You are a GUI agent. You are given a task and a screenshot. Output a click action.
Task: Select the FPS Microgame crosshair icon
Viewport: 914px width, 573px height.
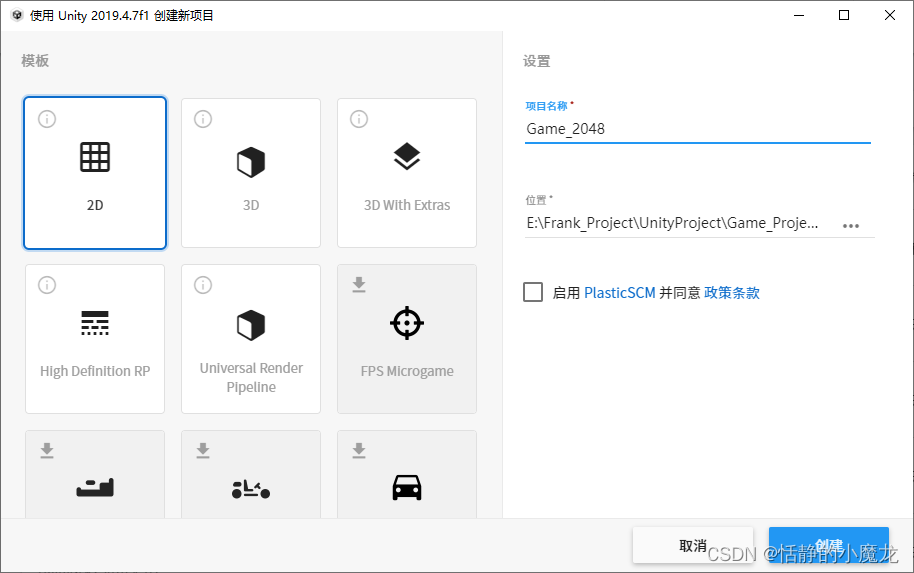point(407,323)
